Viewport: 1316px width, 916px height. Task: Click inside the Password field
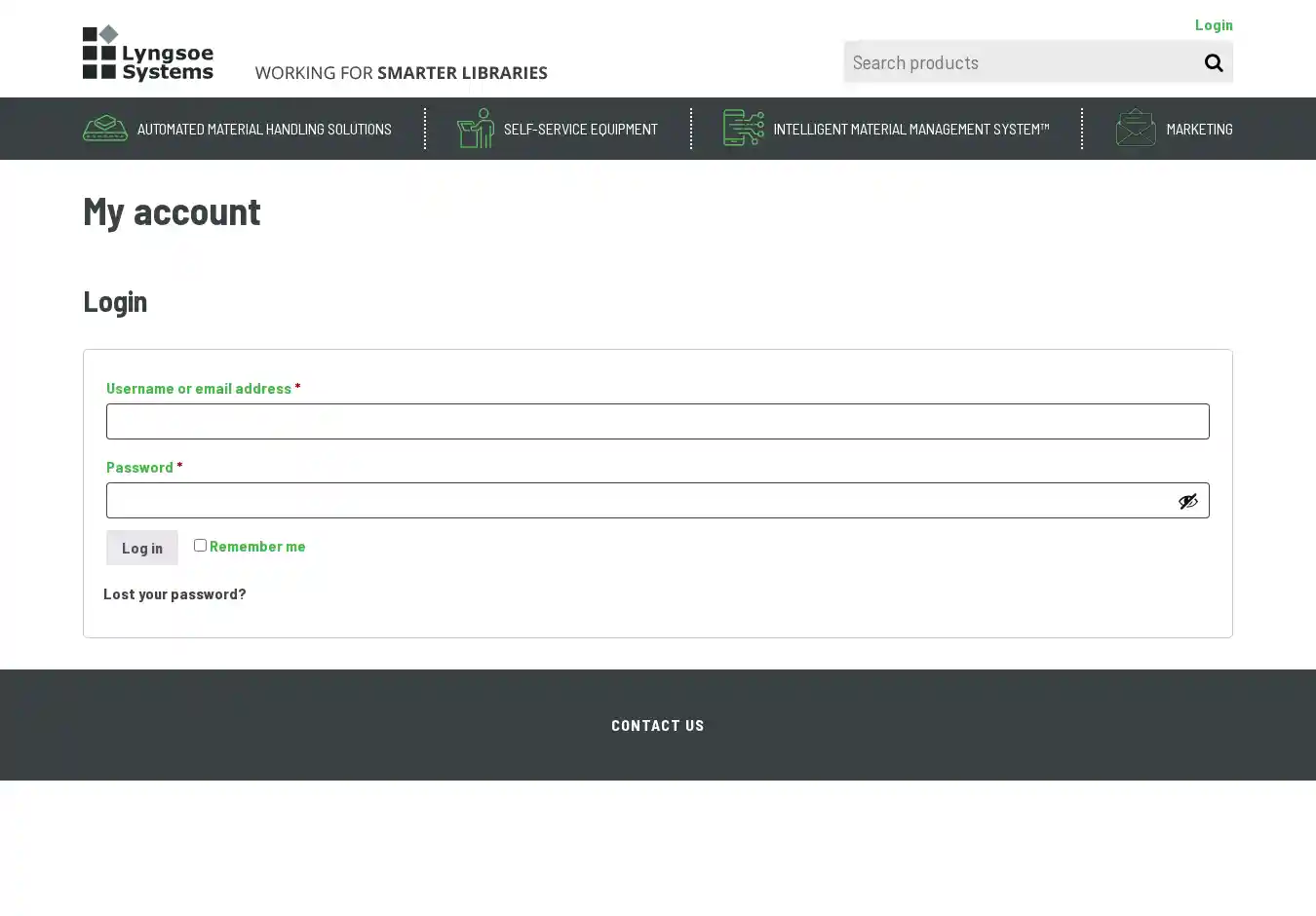tap(639, 501)
